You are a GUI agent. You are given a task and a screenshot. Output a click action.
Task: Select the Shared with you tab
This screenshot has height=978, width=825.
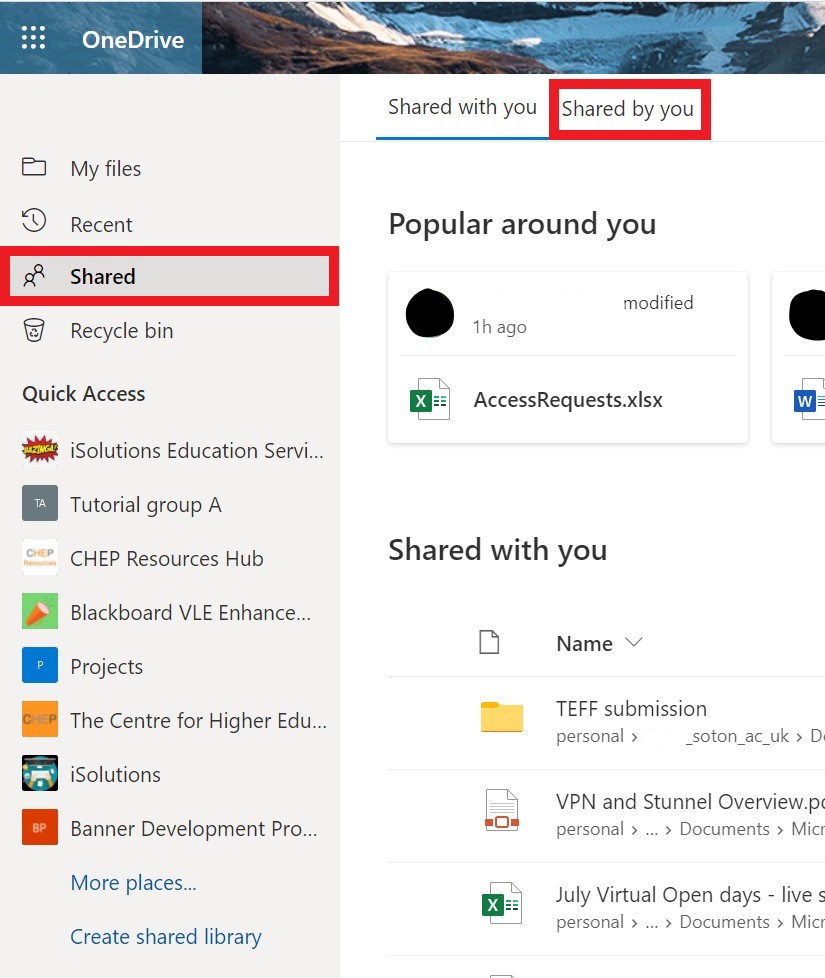[x=462, y=107]
